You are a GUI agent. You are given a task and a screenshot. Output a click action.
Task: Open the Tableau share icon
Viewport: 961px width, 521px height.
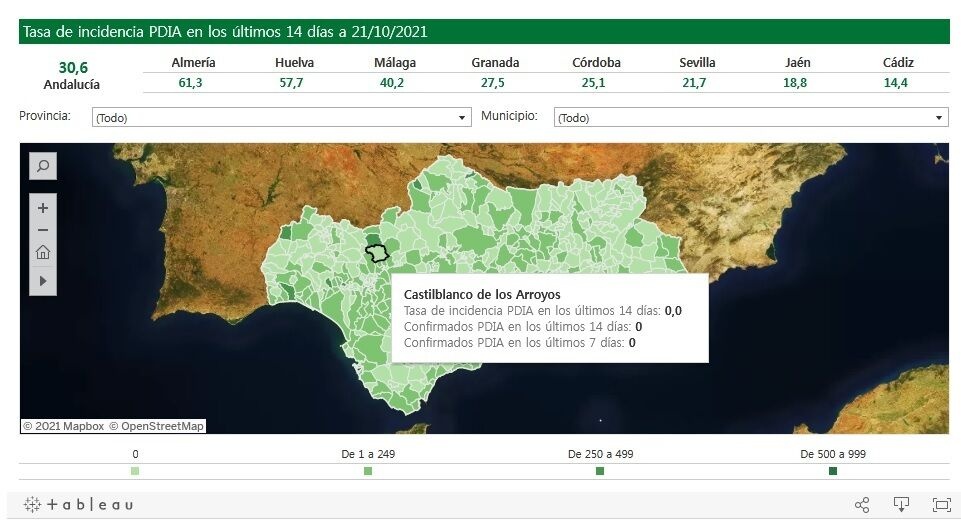(x=862, y=505)
